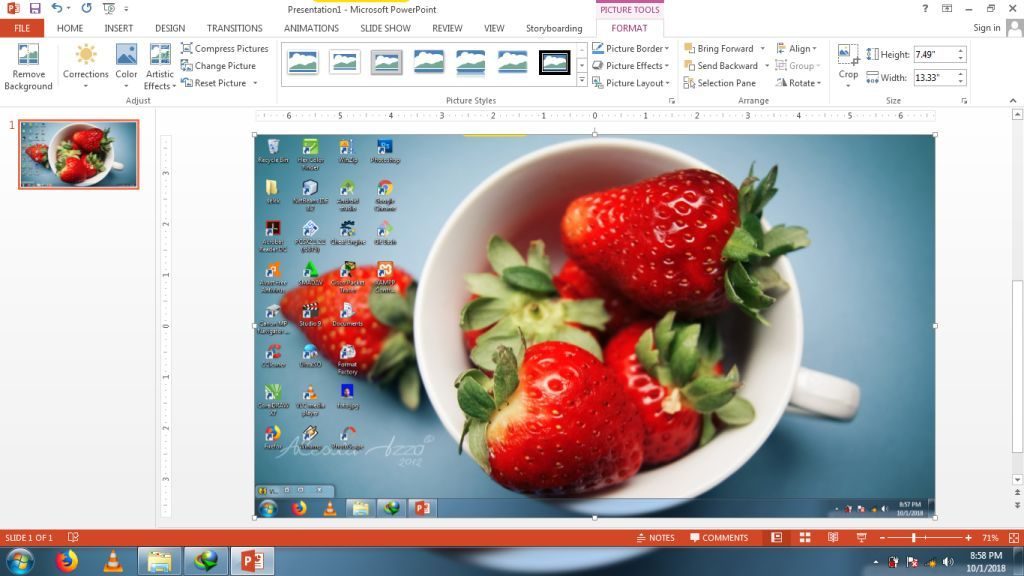Switch to the INSERT tab
Screen dimensions: 1024x576
pyautogui.click(x=118, y=28)
